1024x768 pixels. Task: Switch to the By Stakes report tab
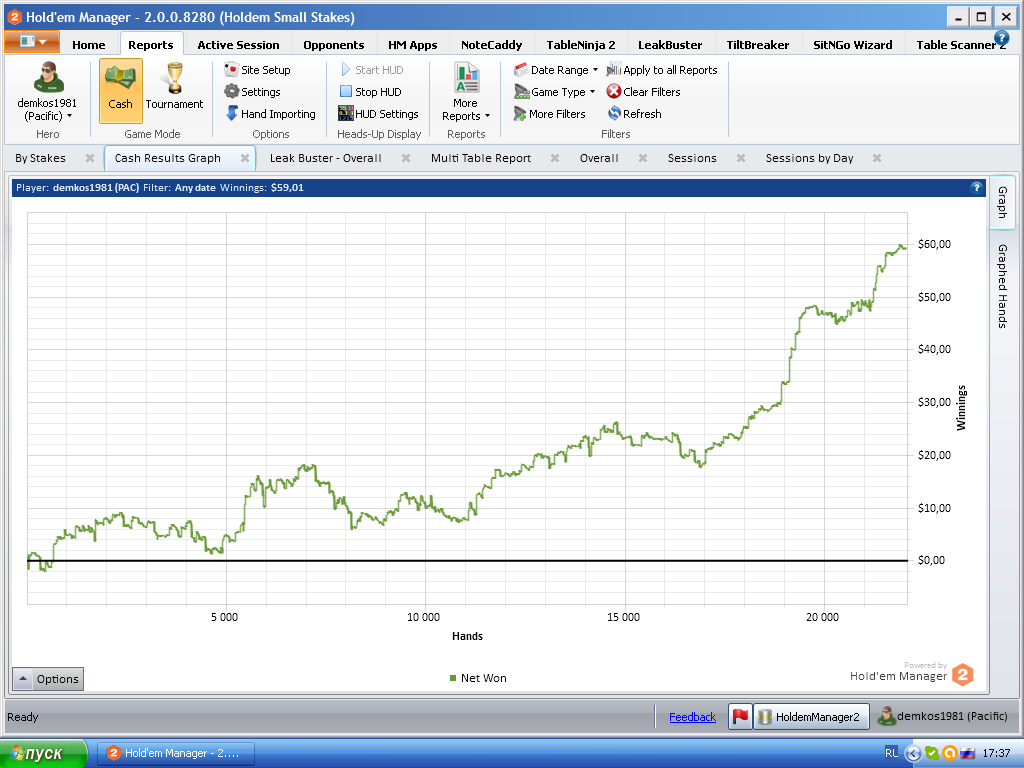coord(40,158)
